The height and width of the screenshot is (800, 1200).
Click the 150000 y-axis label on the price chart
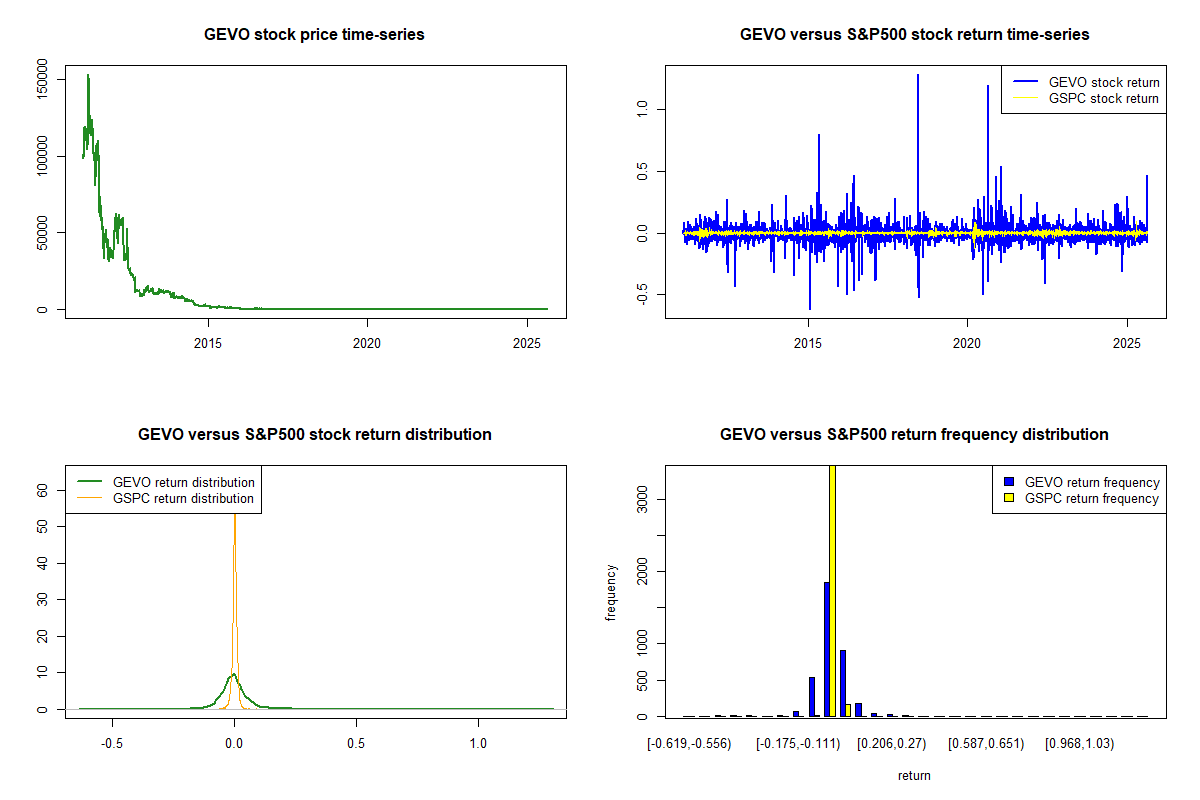[x=41, y=78]
